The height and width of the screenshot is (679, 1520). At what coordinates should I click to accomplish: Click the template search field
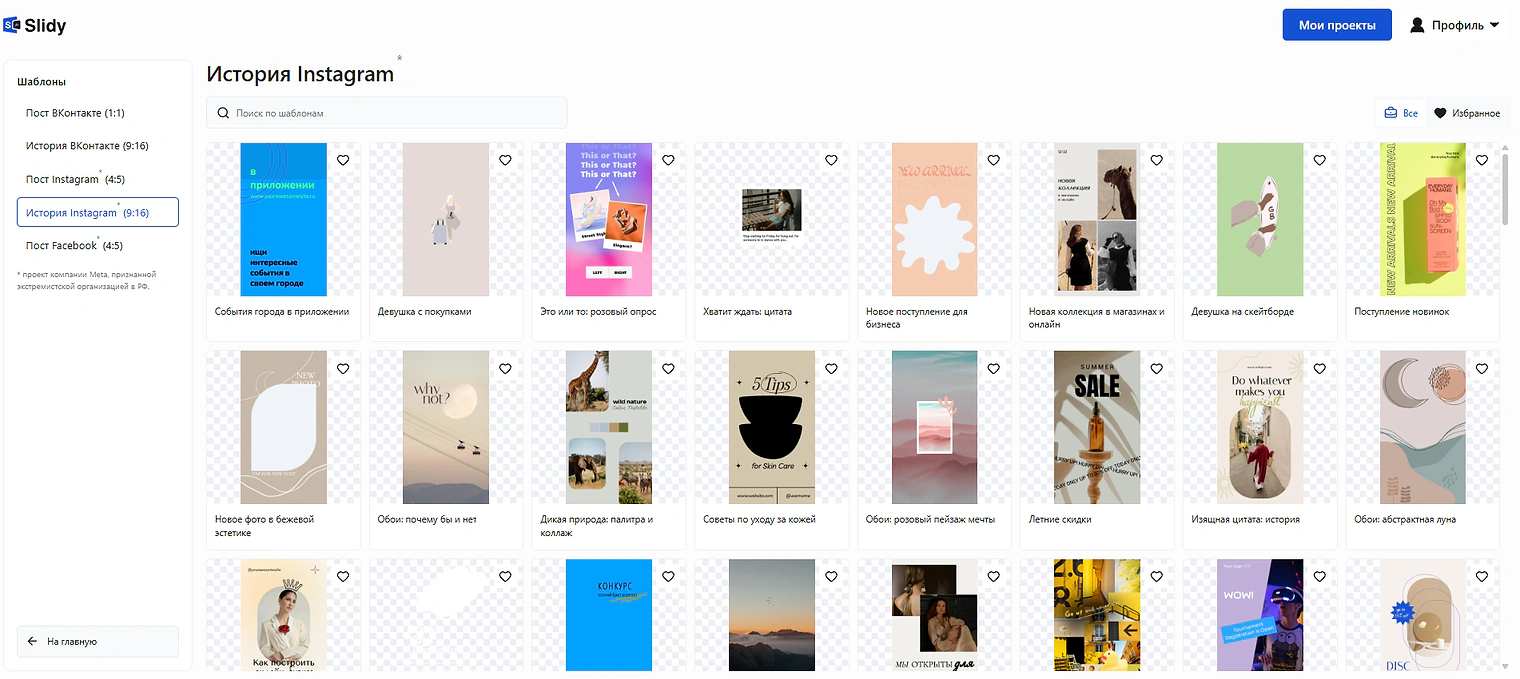[387, 113]
